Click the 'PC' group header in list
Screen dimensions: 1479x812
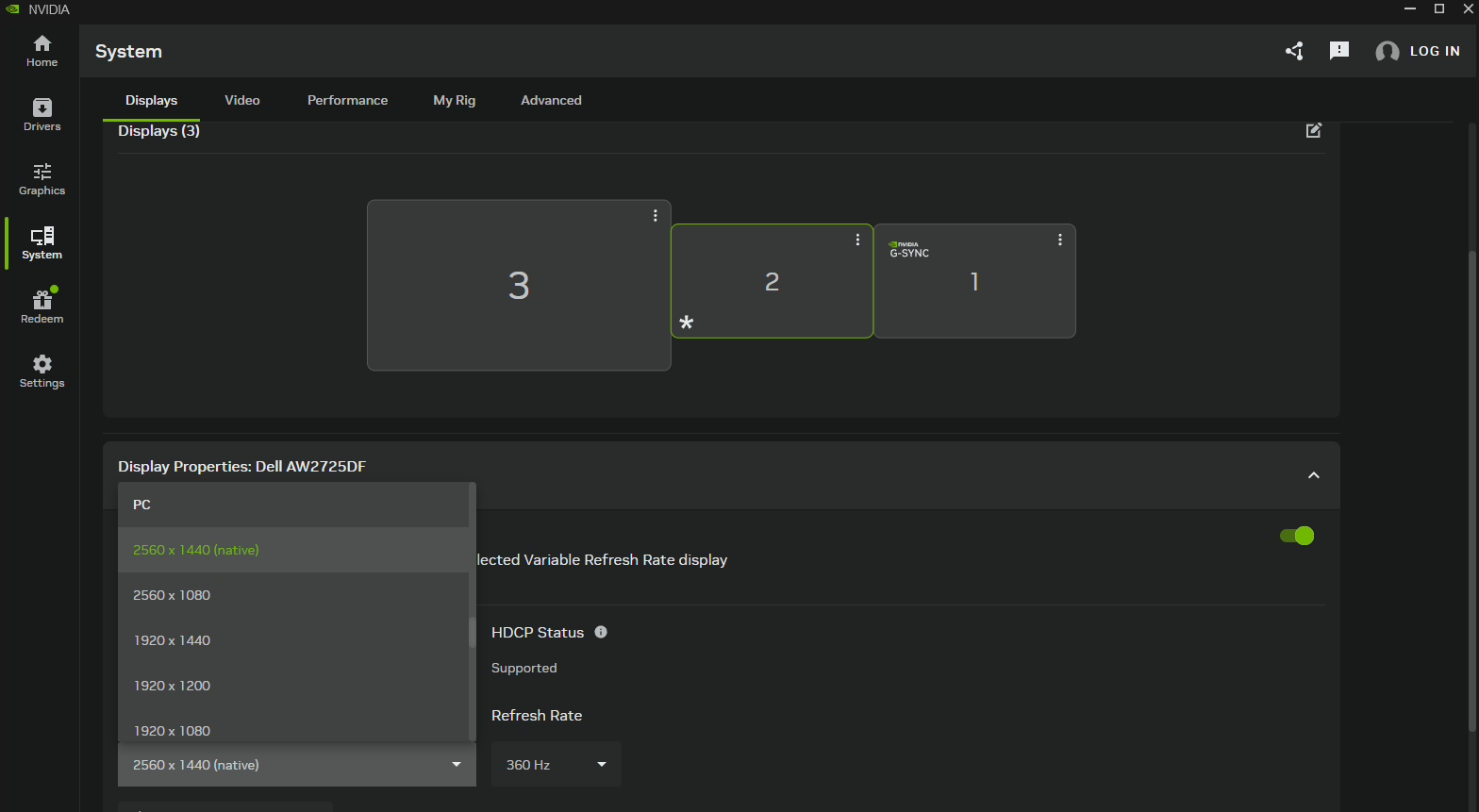point(141,505)
